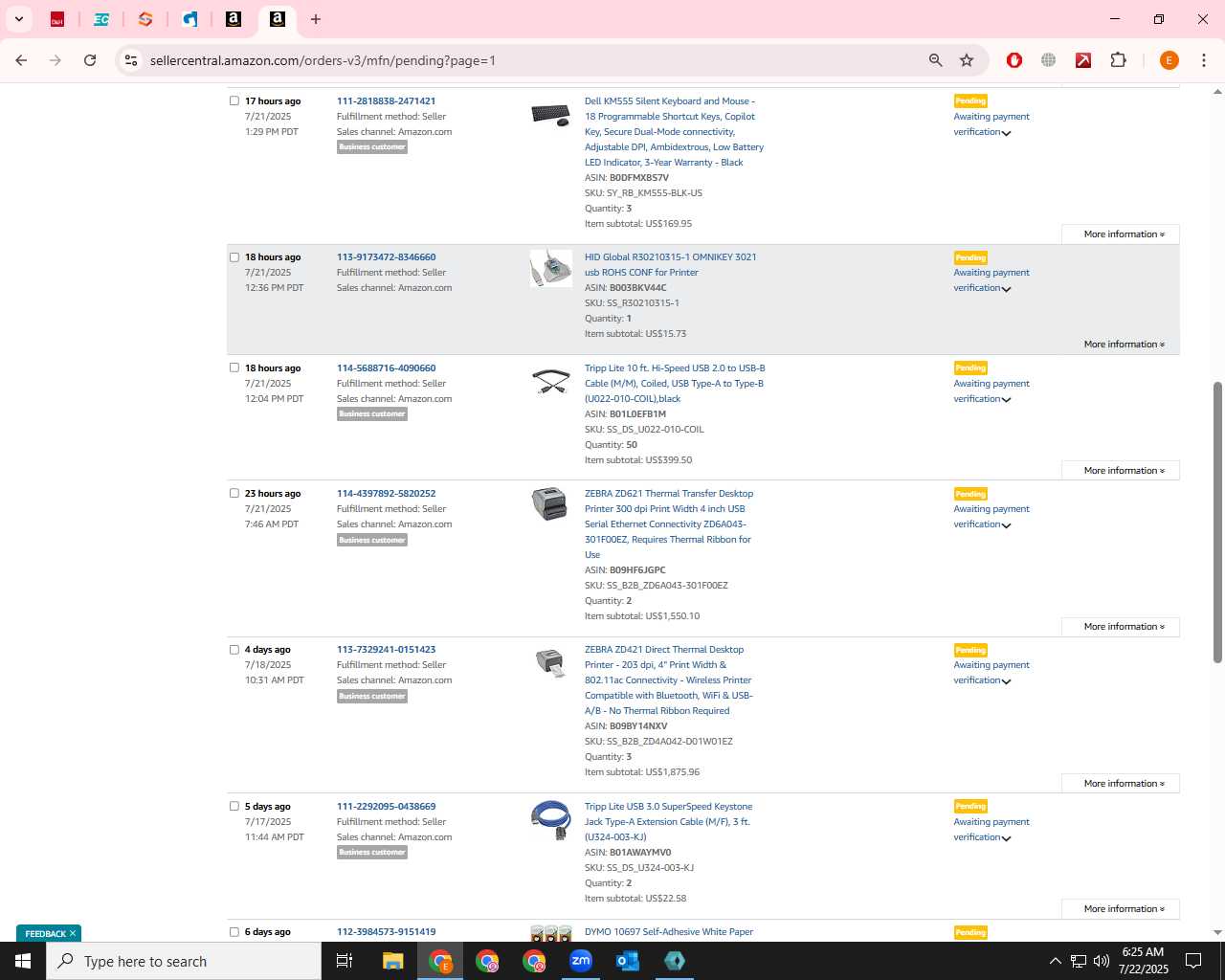
Task: Switch to the blue-icon fourth tab
Action: click(x=189, y=19)
